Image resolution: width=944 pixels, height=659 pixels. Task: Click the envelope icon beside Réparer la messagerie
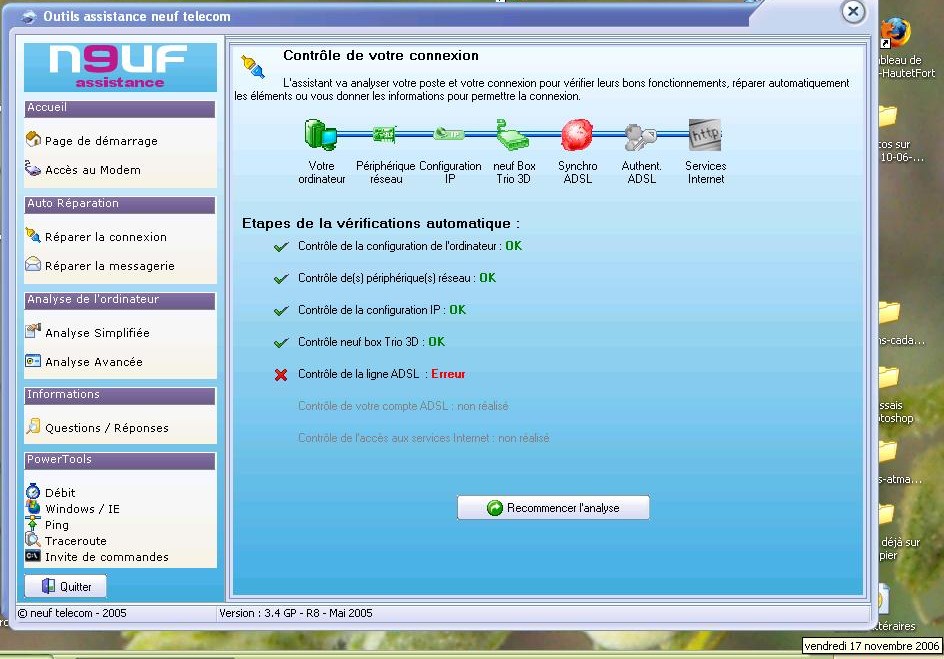[x=33, y=264]
